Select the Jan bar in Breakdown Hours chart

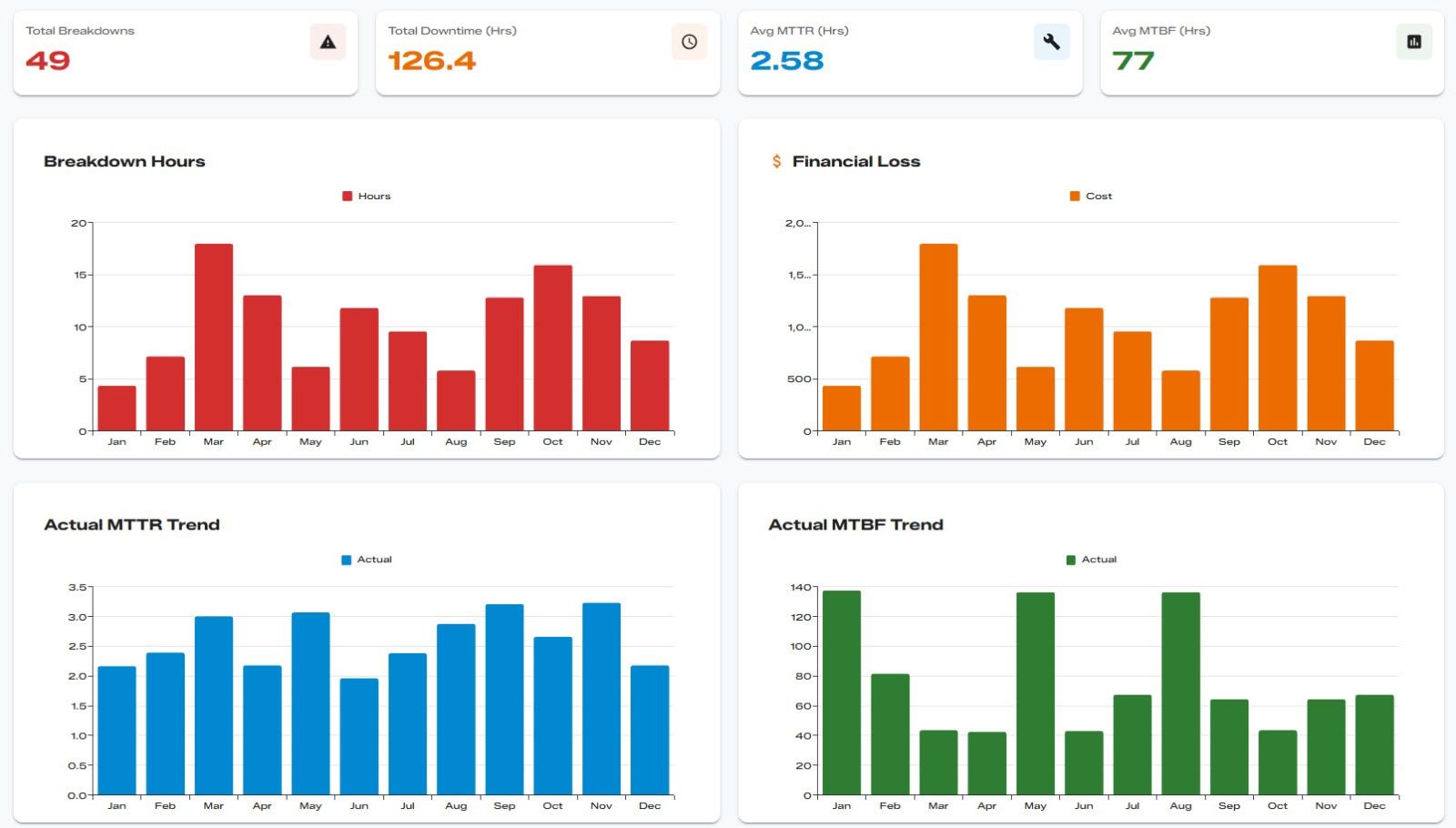click(x=116, y=409)
